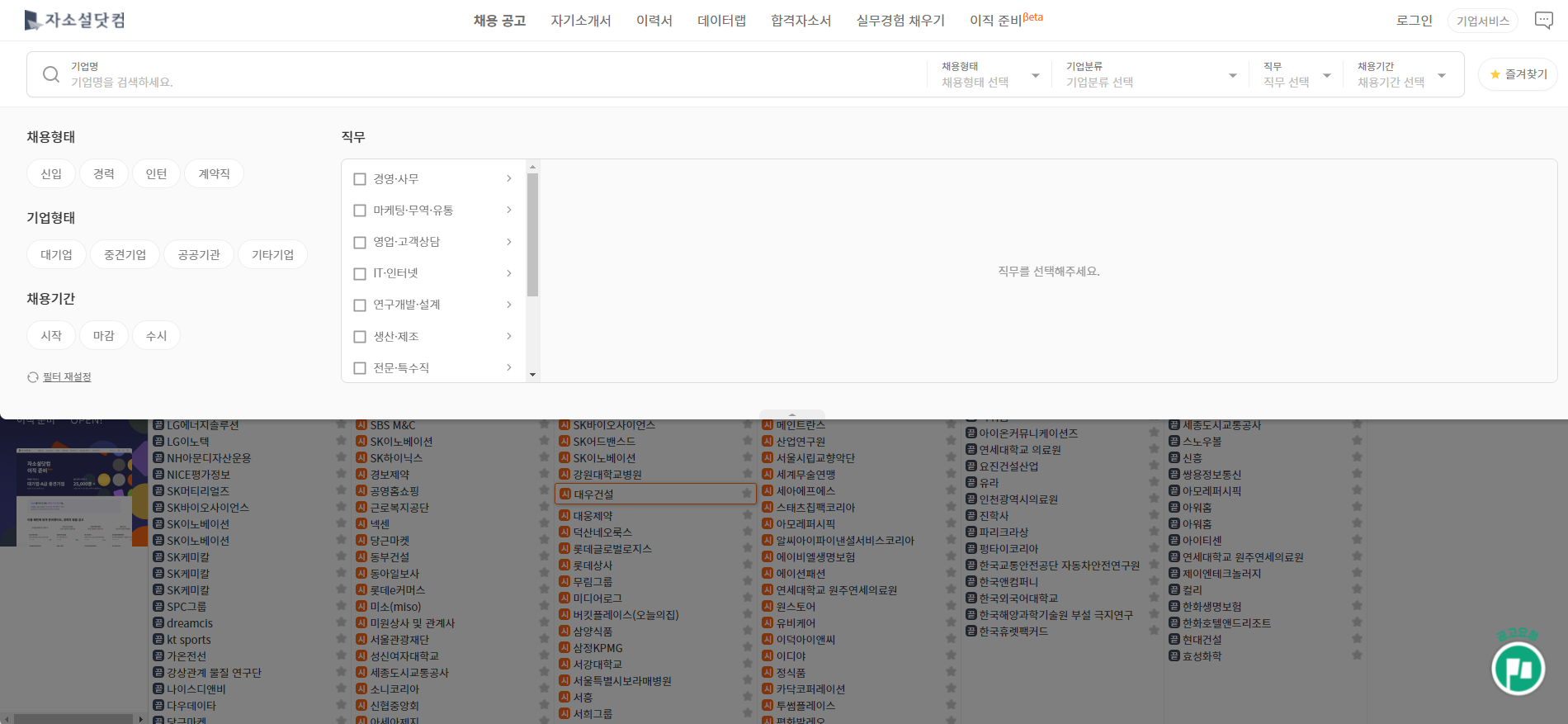Click the icon beside 삼정KPMG
The width and height of the screenshot is (1568, 724).
[x=564, y=648]
